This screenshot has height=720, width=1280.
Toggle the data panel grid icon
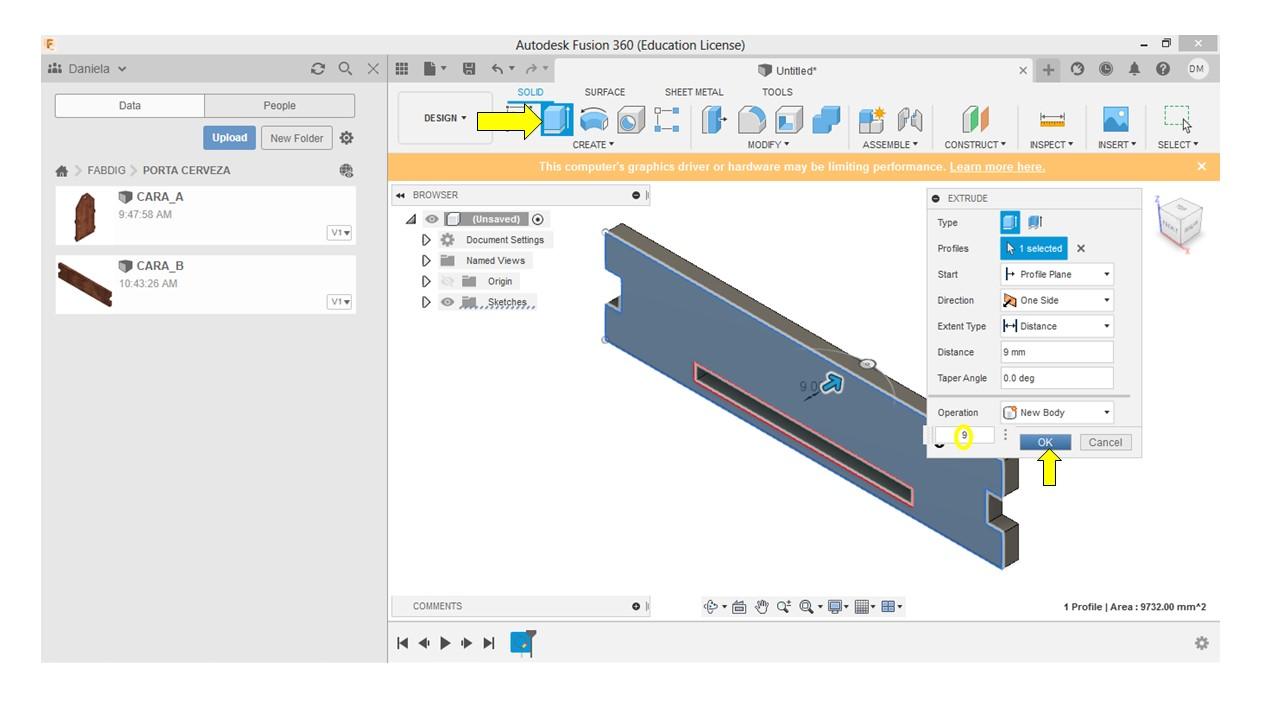tap(402, 69)
